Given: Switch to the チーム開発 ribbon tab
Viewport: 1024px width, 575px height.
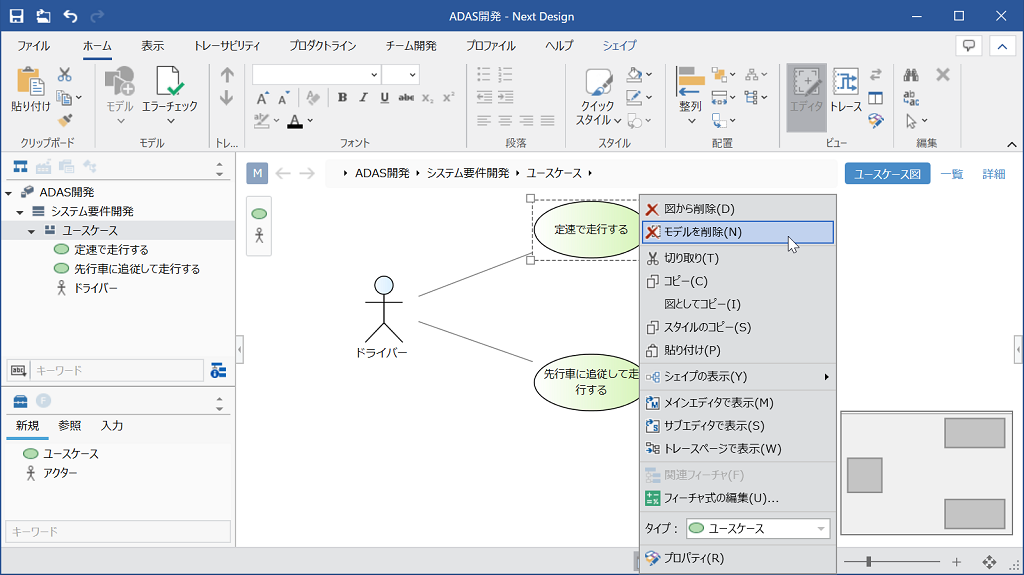Looking at the screenshot, I should click(411, 46).
